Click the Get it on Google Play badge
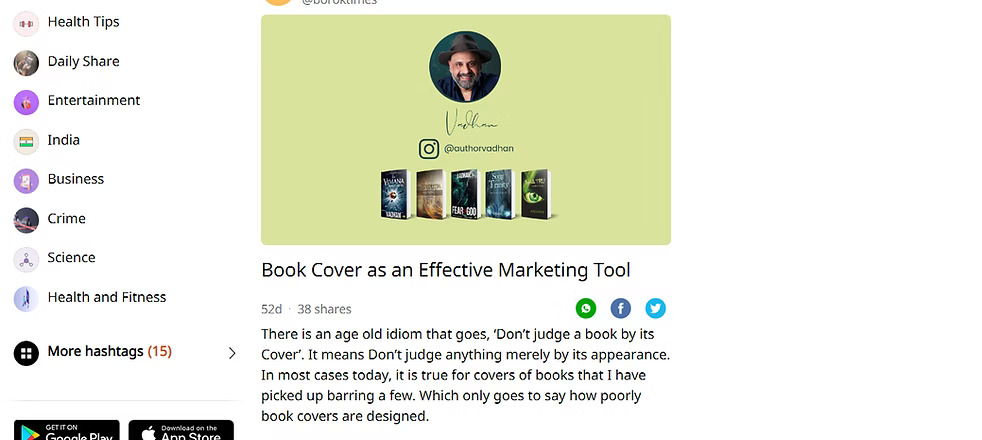This screenshot has height=440, width=982. [x=67, y=431]
